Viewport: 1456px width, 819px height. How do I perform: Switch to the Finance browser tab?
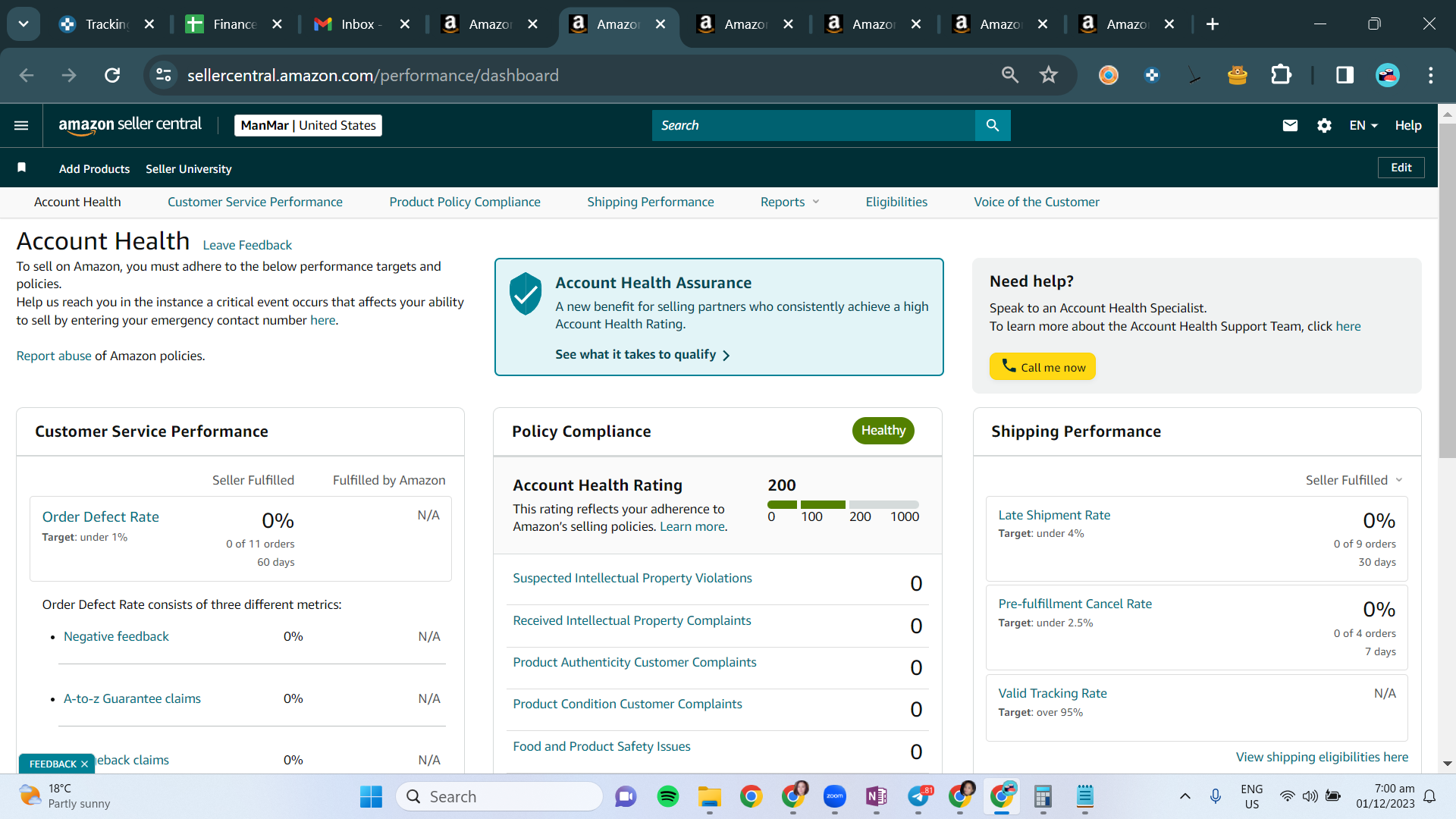234,24
